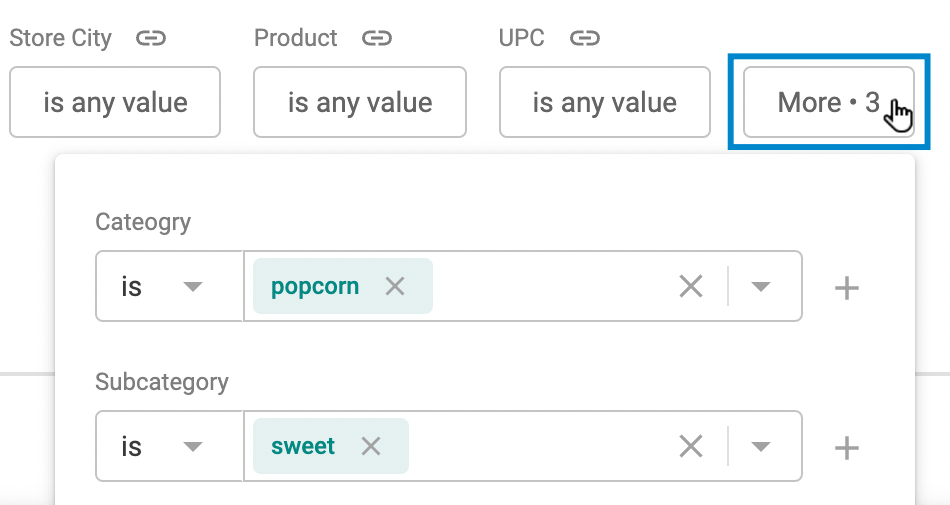Remove the sweet chip from Subcategory filter

pos(371,446)
